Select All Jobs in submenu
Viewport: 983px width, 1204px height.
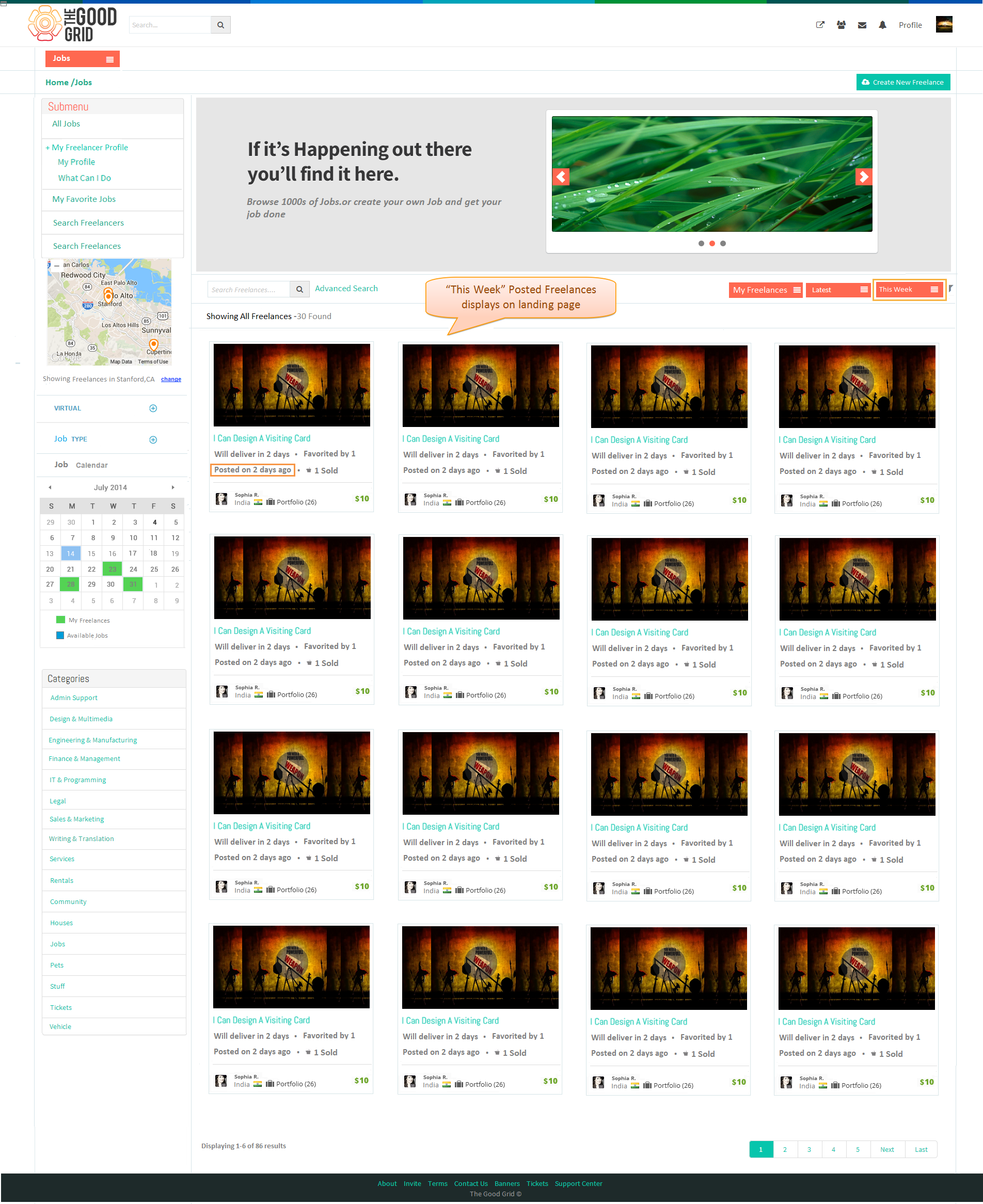click(66, 123)
